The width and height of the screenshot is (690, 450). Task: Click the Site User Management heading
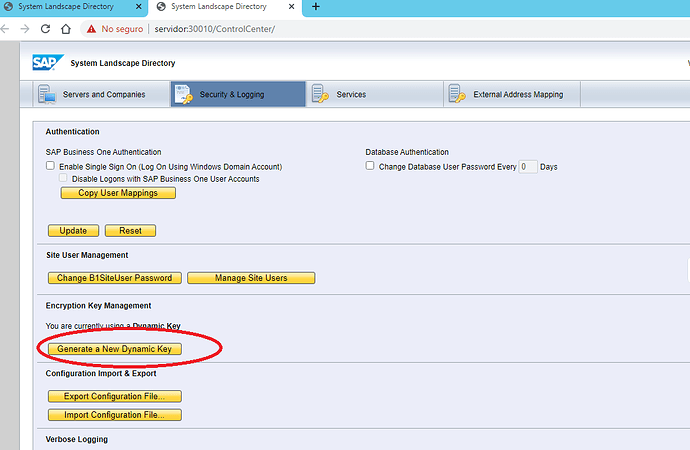click(x=87, y=255)
